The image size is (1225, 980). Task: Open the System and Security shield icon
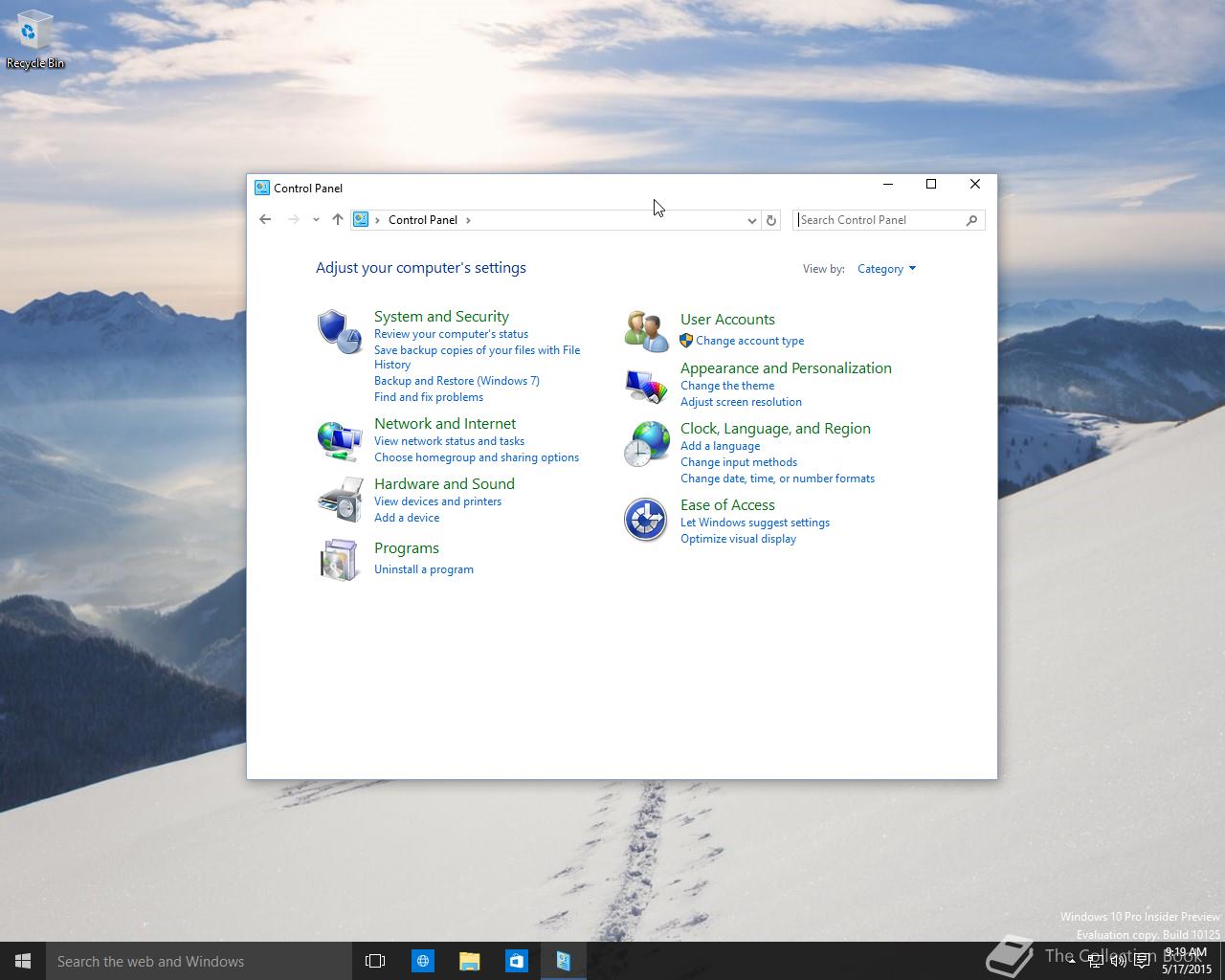(x=340, y=331)
